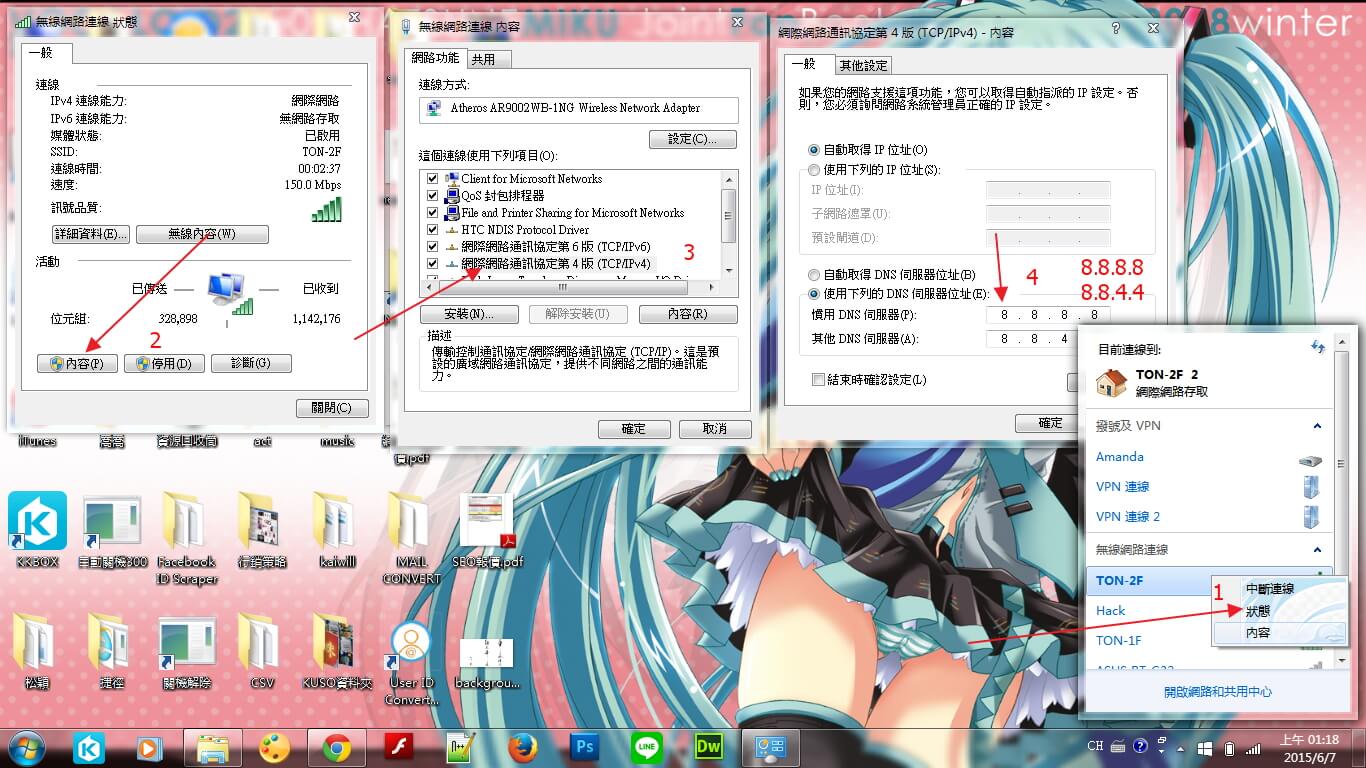Screen dimensions: 1366x768
Task: Open File Explorer from the taskbar
Action: coord(213,747)
